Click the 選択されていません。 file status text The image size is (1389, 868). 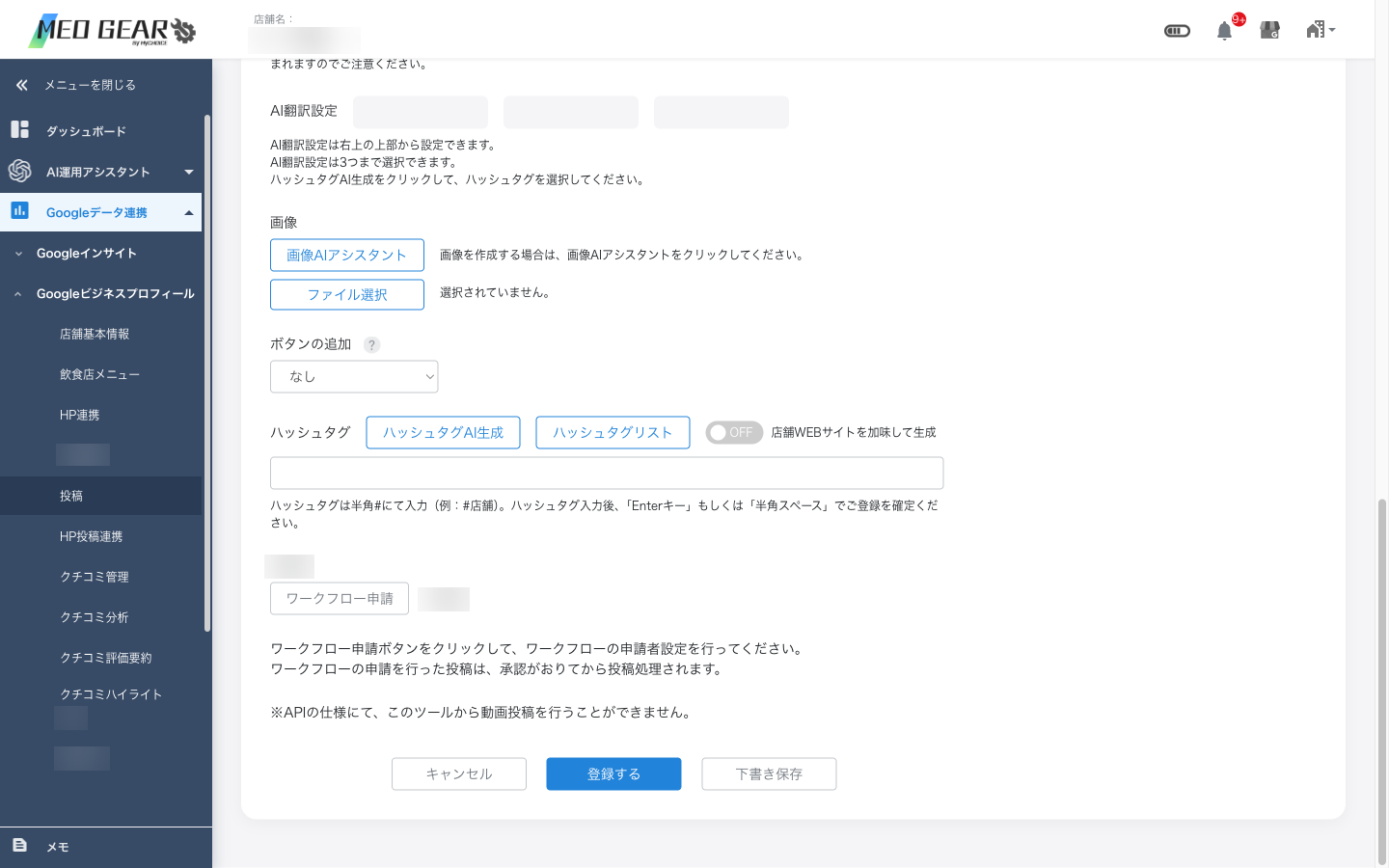(495, 292)
